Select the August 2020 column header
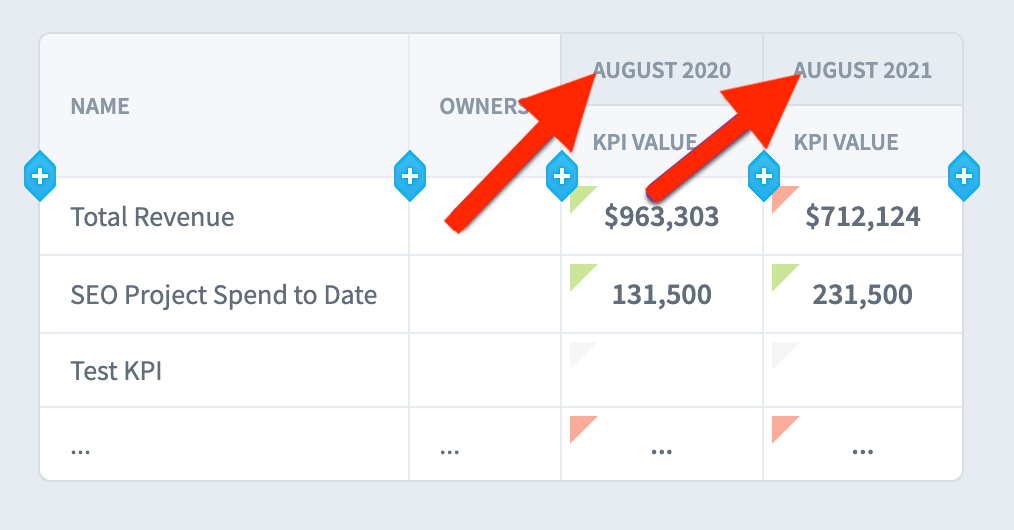The width and height of the screenshot is (1014, 530). 662,70
